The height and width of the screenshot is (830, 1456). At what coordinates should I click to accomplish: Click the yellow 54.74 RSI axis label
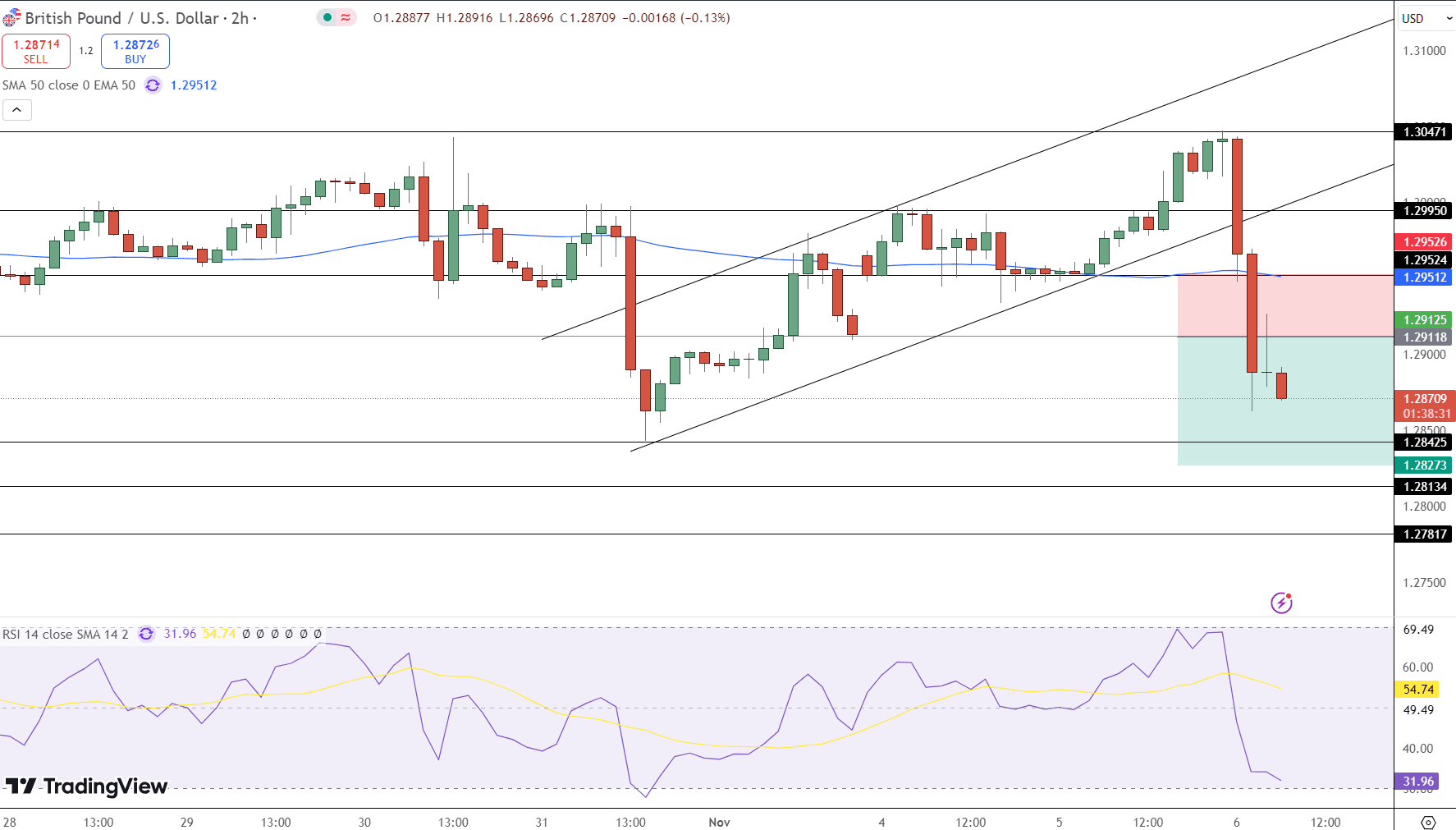(1417, 690)
